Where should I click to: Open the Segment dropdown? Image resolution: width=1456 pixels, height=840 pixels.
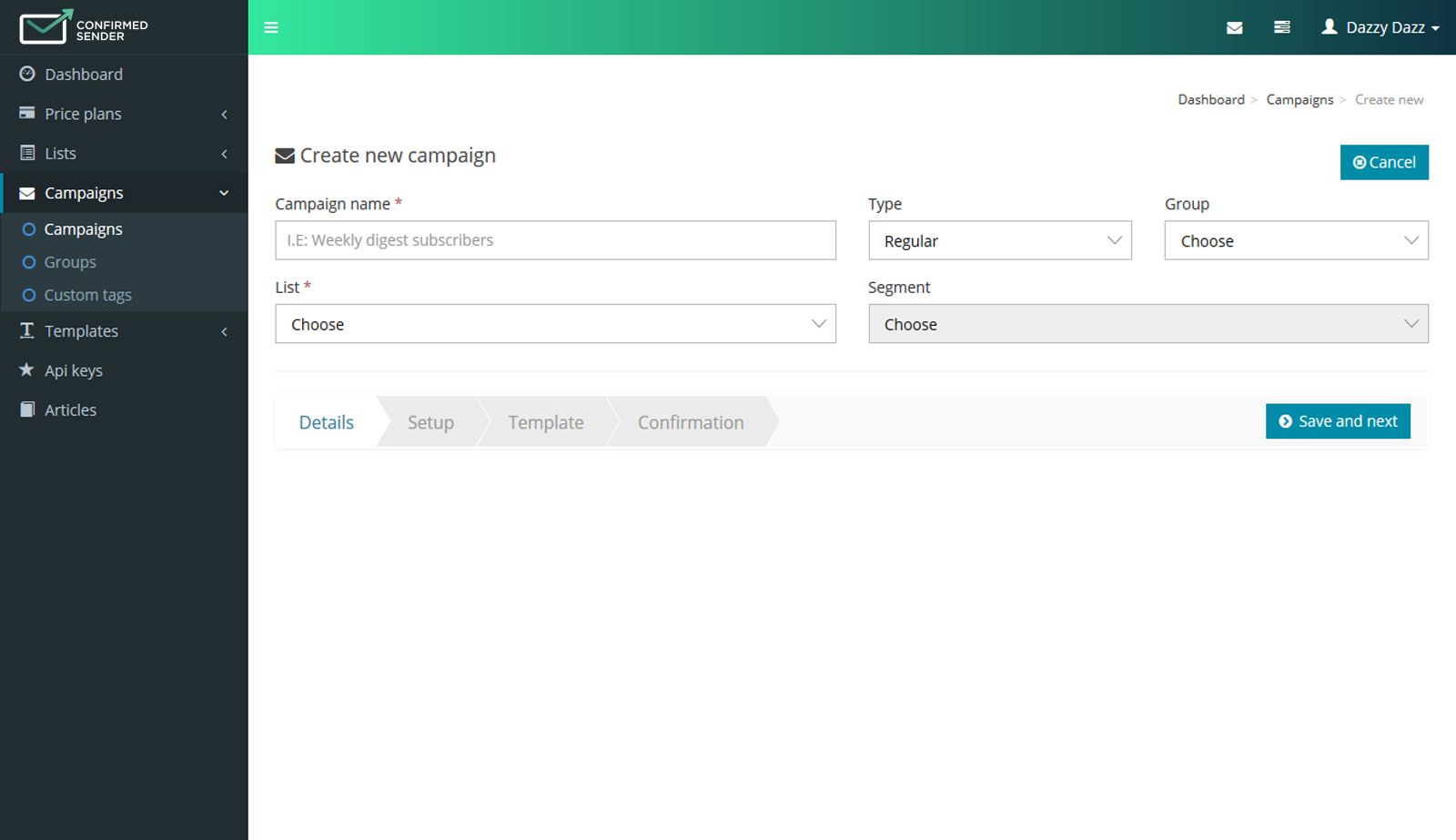point(1148,324)
